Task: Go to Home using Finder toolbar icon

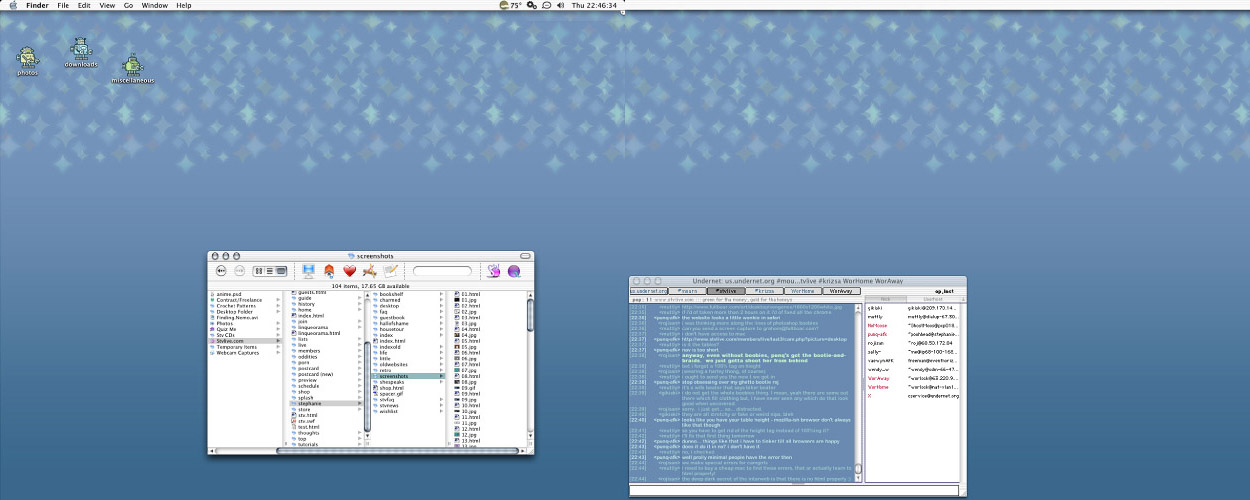Action: point(329,271)
